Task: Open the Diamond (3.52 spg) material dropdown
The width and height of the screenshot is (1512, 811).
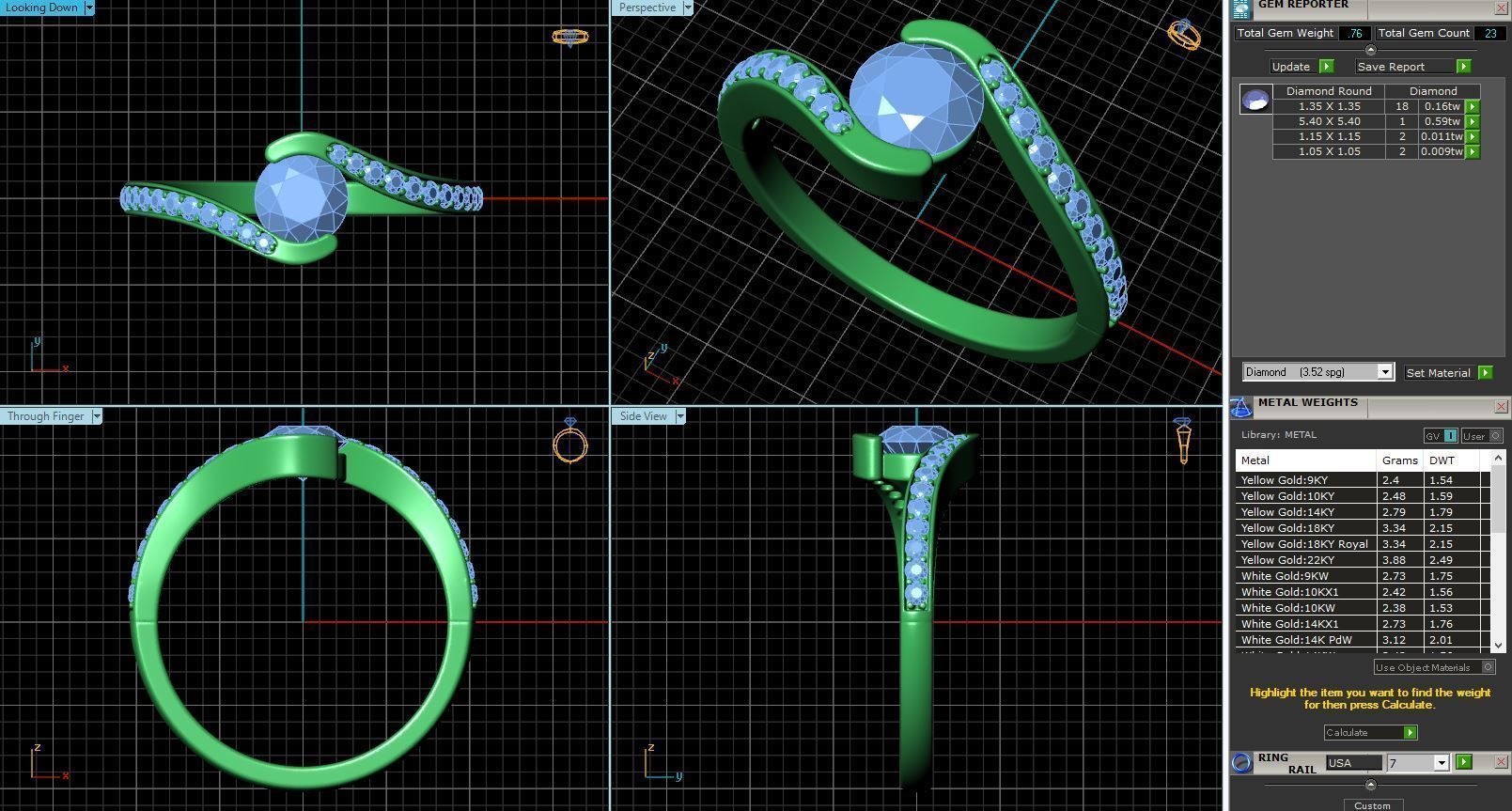Action: pos(1384,372)
